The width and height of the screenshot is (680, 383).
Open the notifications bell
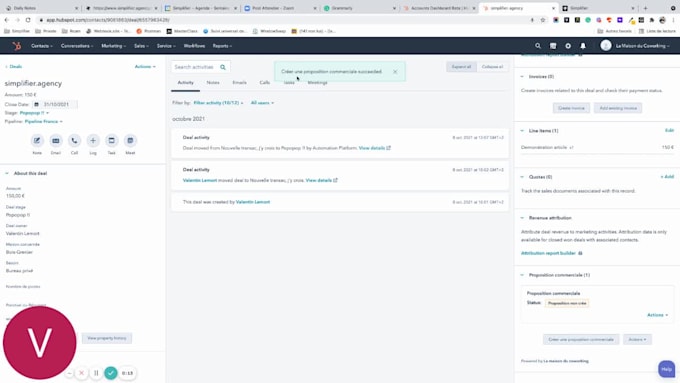click(583, 46)
